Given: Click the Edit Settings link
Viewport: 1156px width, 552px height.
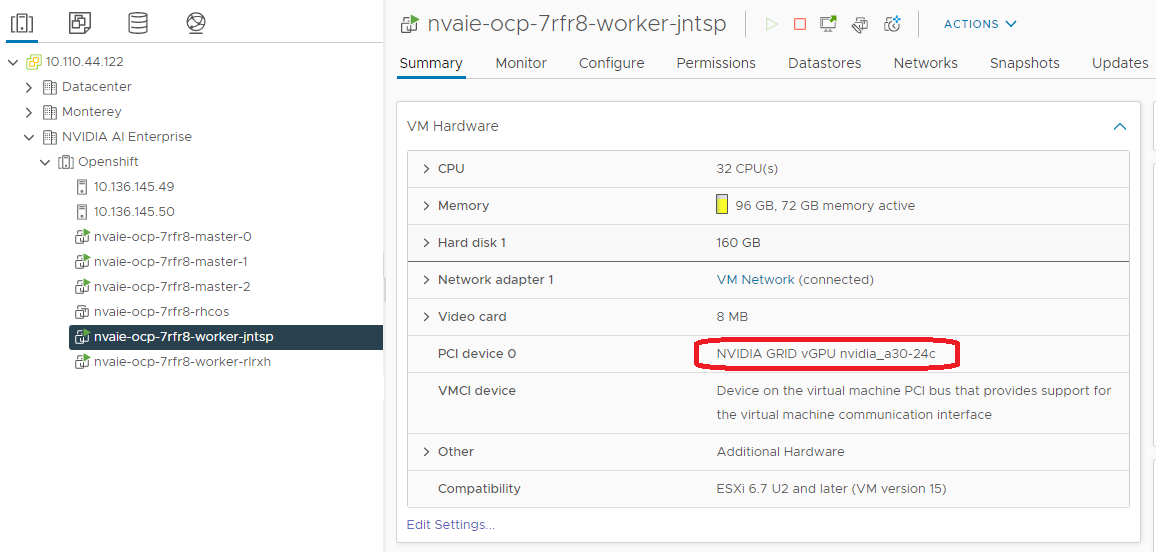Looking at the screenshot, I should point(450,525).
